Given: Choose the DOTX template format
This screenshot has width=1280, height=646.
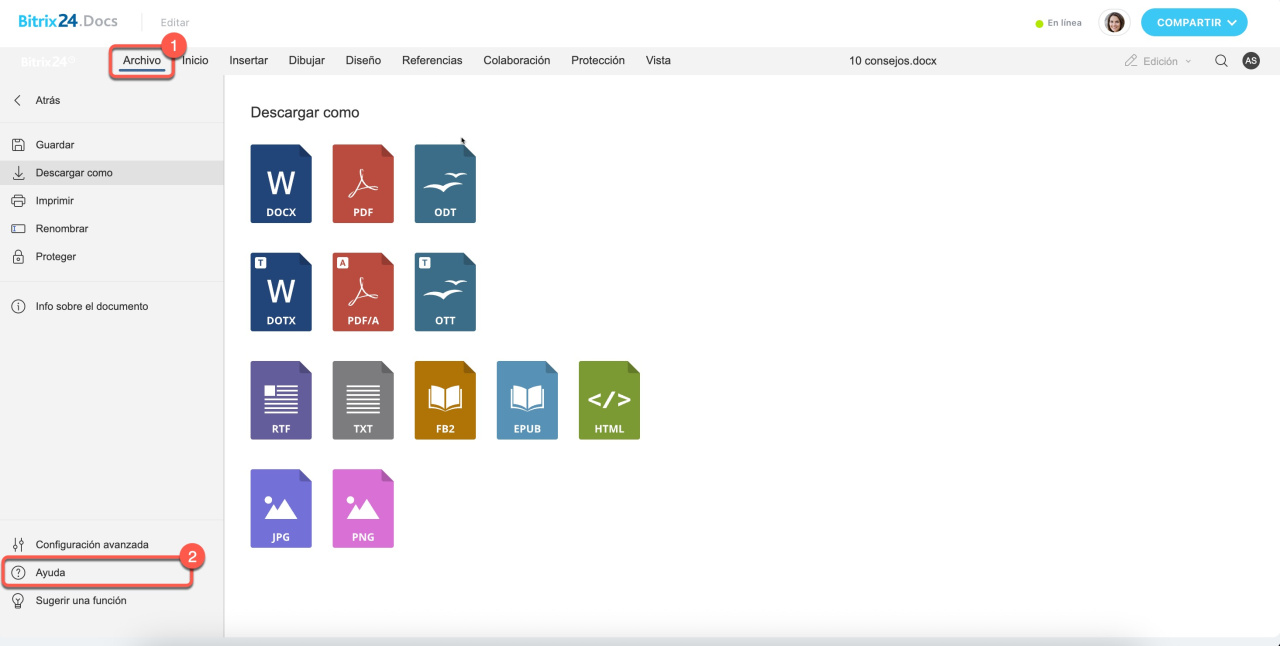Looking at the screenshot, I should click(281, 292).
